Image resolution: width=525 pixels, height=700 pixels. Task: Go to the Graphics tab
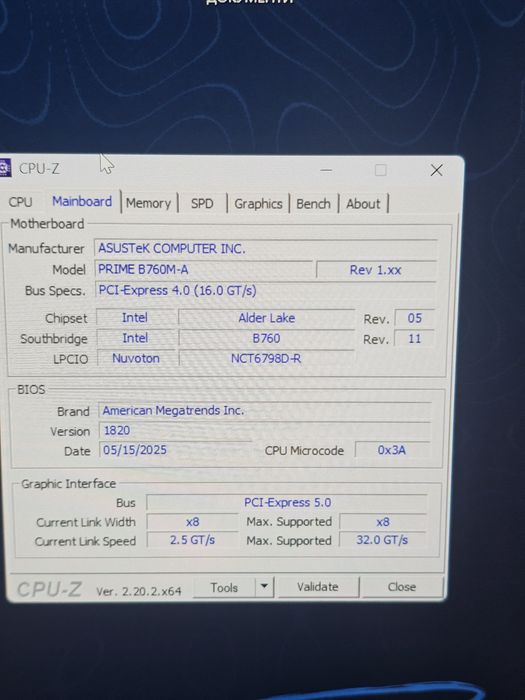click(258, 204)
